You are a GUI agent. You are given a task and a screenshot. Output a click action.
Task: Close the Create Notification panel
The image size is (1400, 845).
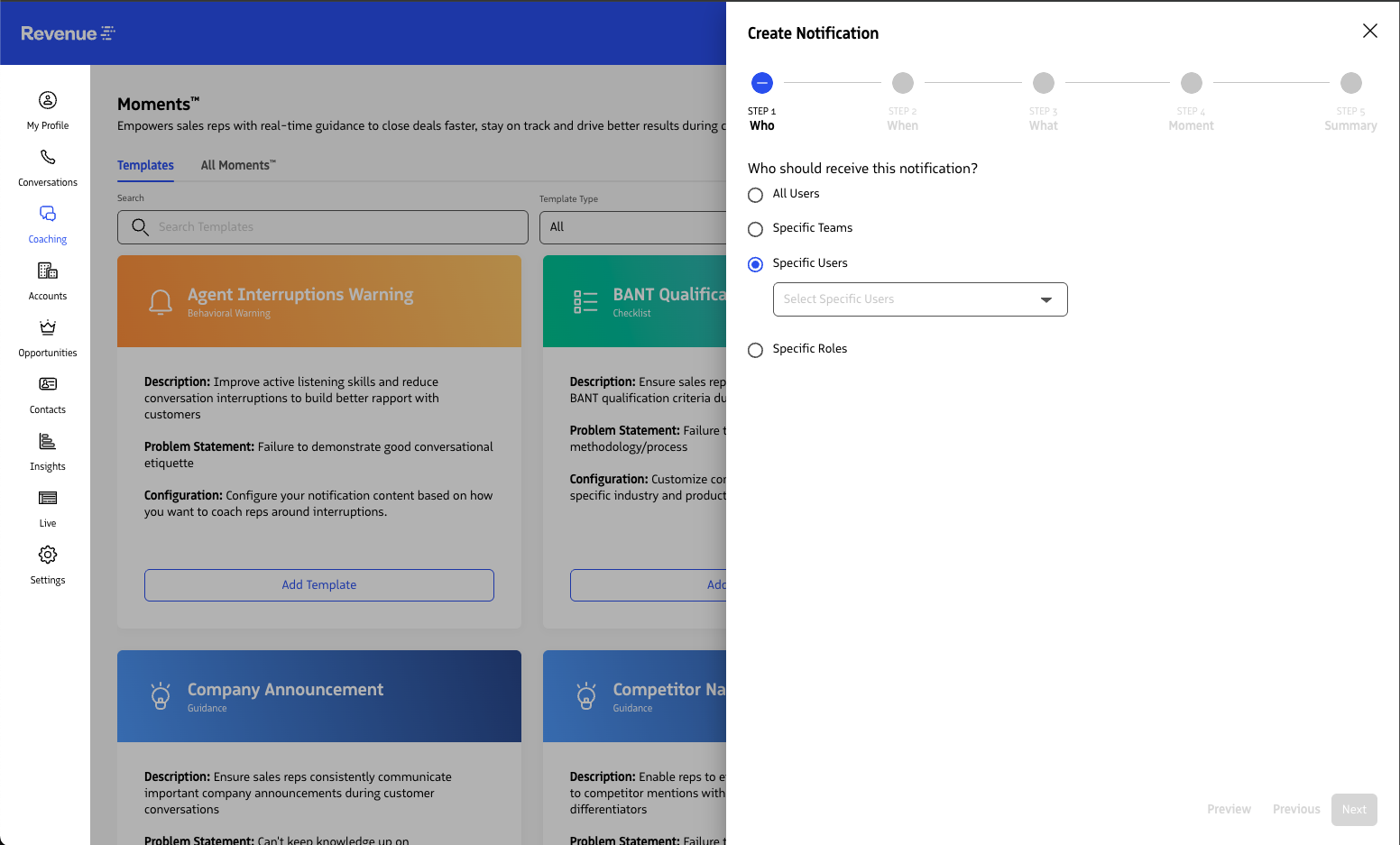[1369, 31]
